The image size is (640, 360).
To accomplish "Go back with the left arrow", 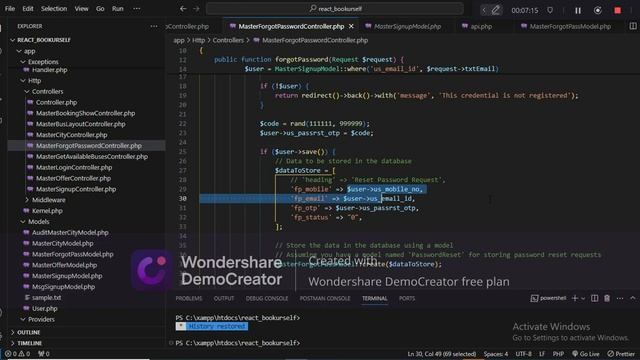I will [x=183, y=9].
